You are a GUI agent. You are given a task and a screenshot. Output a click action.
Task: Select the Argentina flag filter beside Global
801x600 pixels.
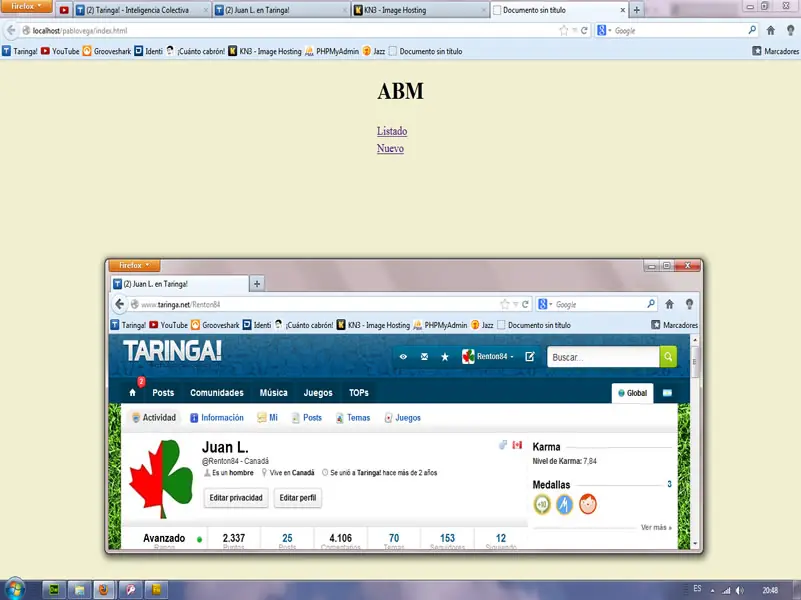(667, 393)
